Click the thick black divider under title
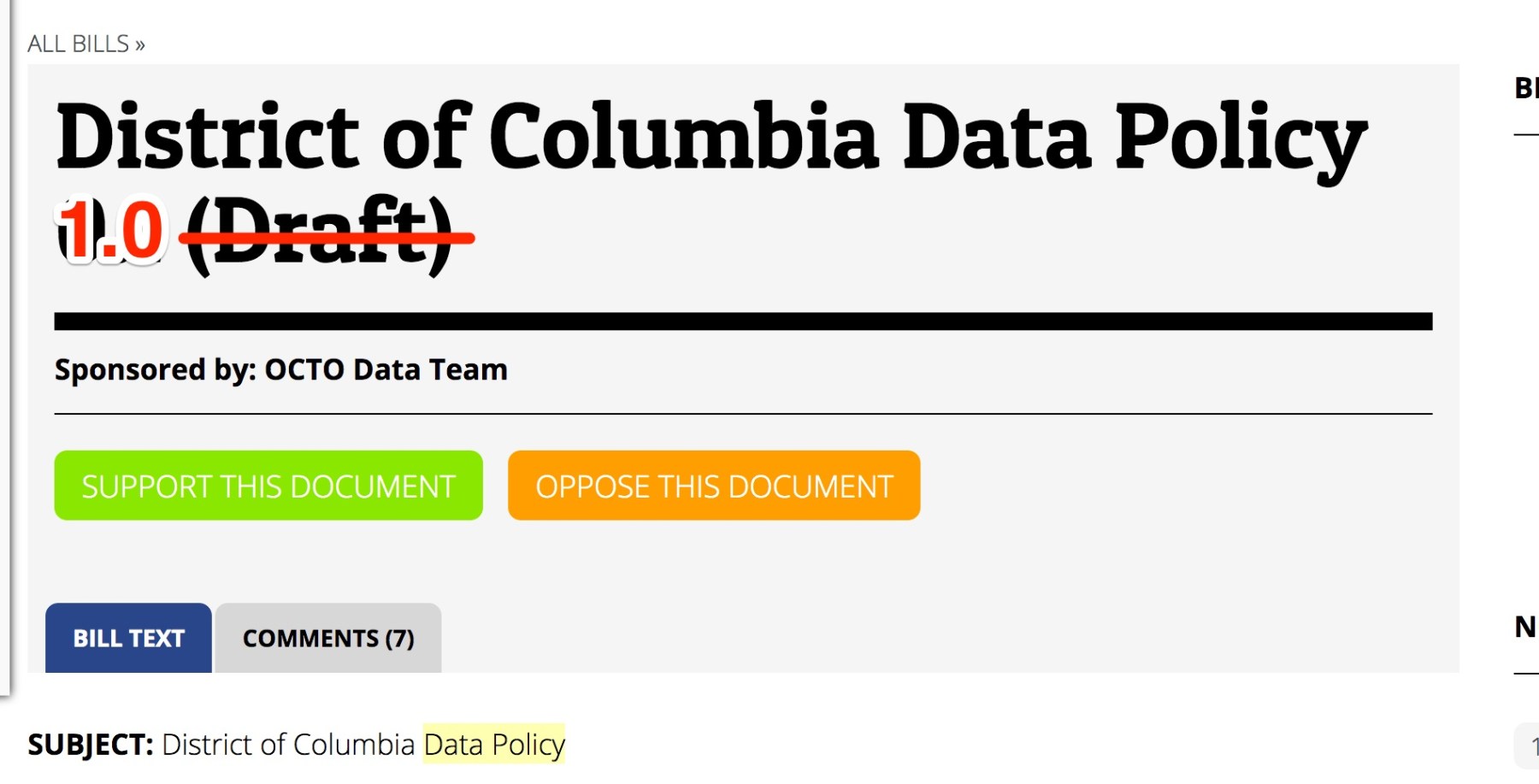 click(742, 321)
